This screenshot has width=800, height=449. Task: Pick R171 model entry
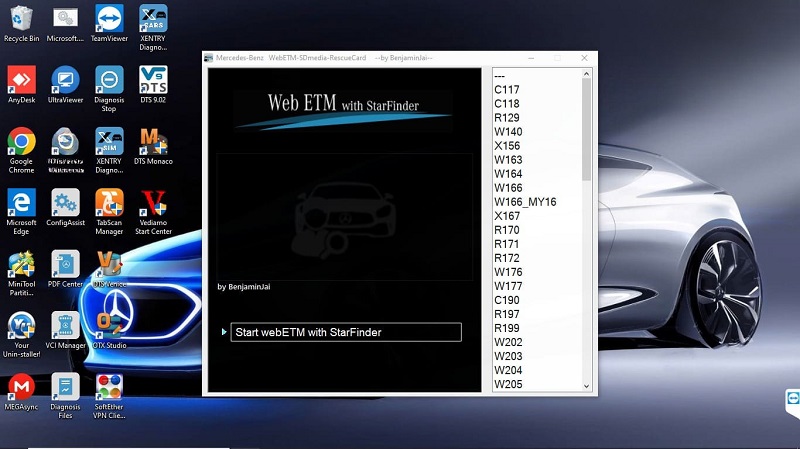point(507,244)
